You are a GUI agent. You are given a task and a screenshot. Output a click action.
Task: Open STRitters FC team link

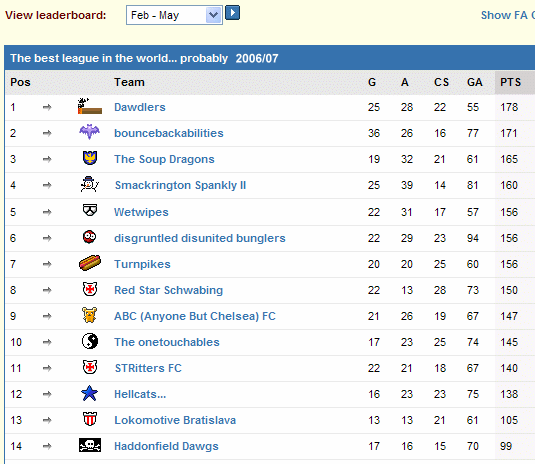coord(148,368)
